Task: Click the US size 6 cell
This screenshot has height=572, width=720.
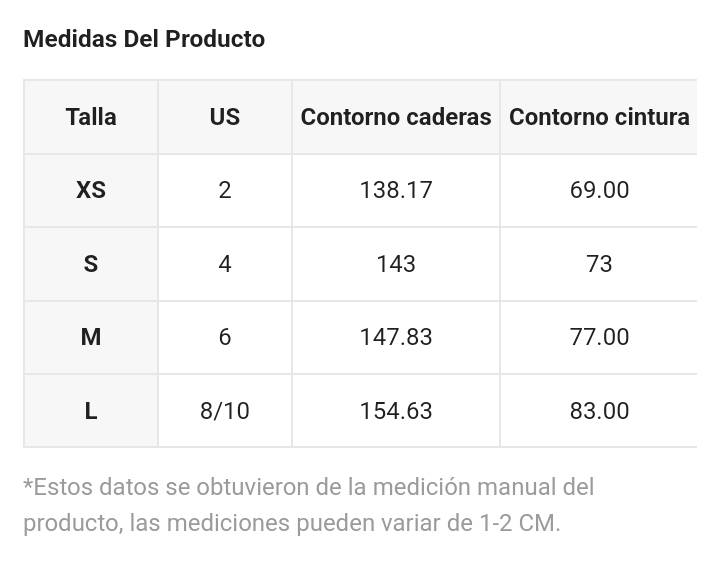Action: click(x=225, y=337)
